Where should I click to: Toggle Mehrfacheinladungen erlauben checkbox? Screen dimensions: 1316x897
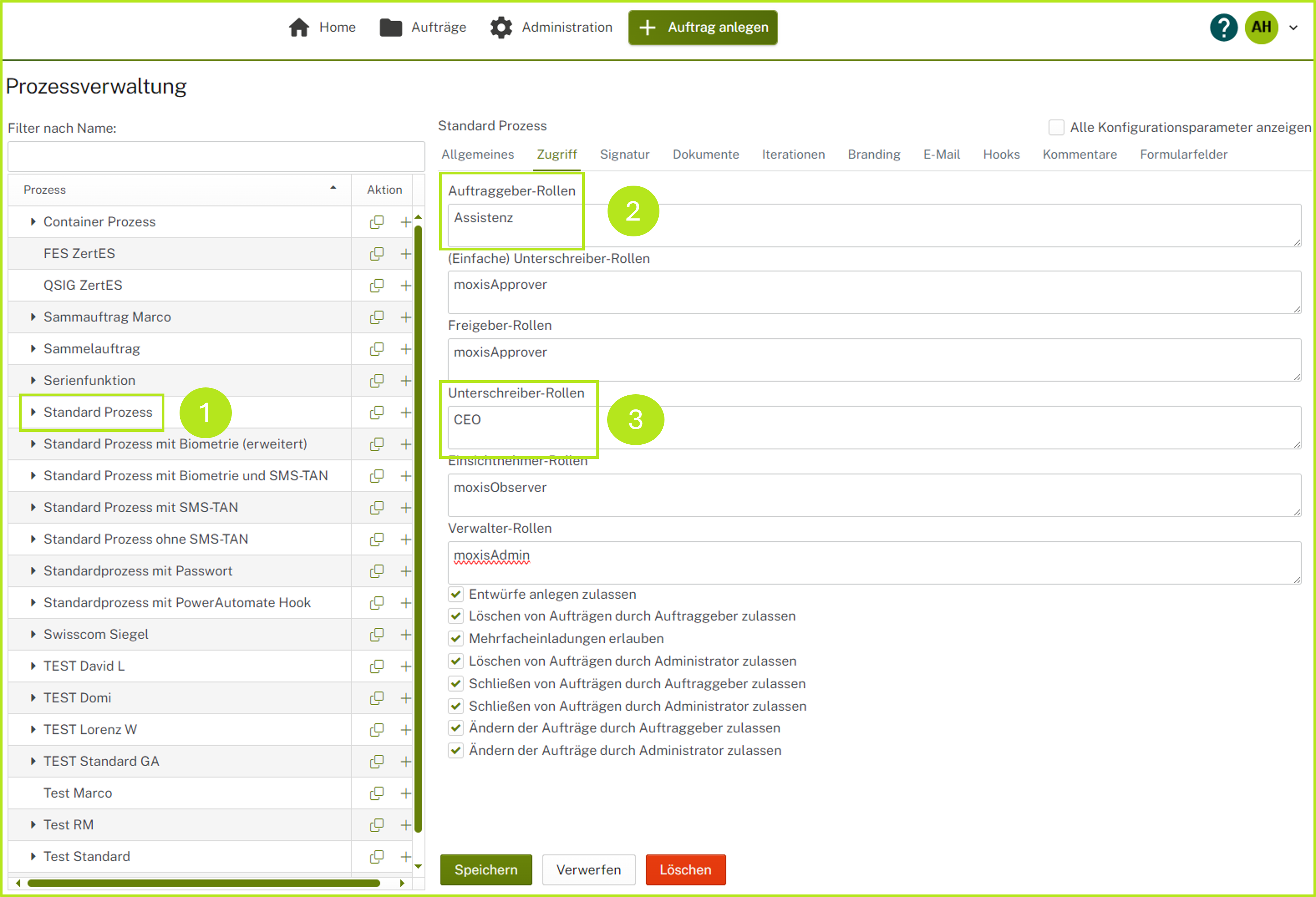(456, 638)
